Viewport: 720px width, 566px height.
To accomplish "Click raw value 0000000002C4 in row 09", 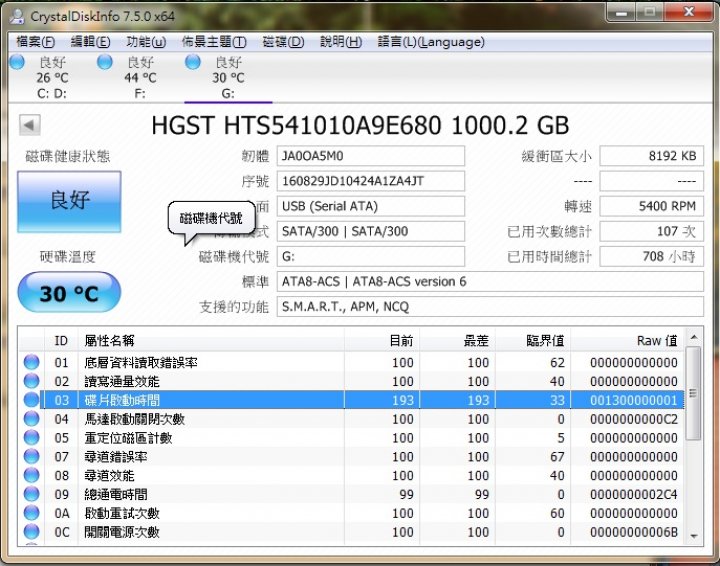I will coord(634,494).
